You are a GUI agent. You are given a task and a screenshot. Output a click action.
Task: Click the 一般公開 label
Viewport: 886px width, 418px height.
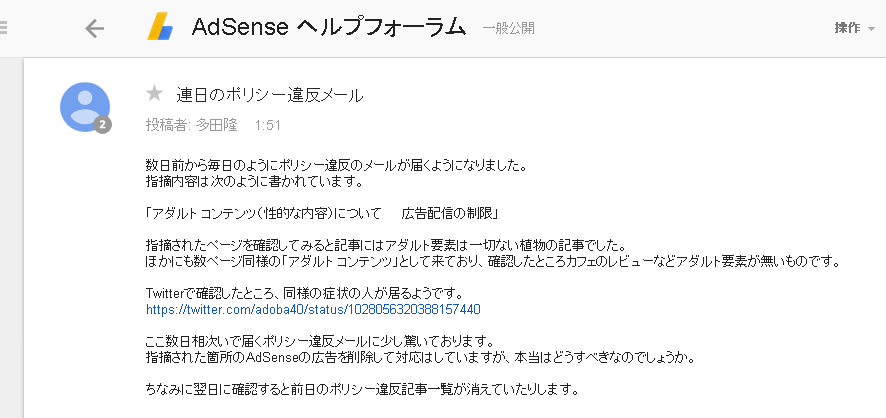click(x=508, y=28)
